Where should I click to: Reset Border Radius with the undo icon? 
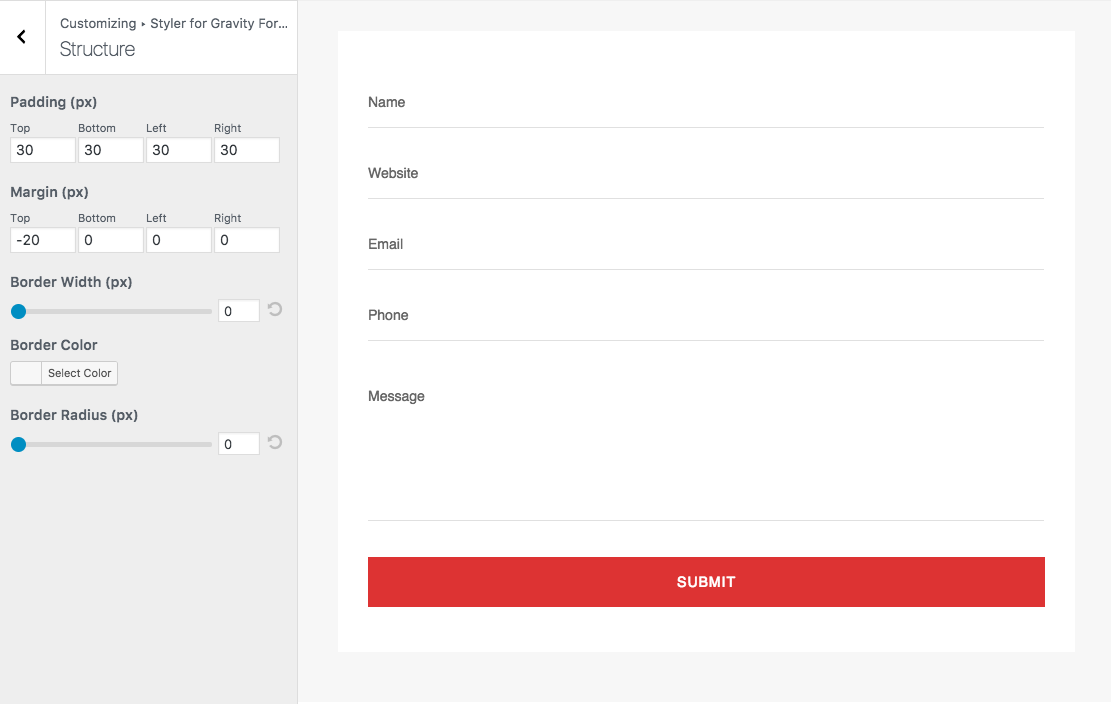click(x=275, y=443)
